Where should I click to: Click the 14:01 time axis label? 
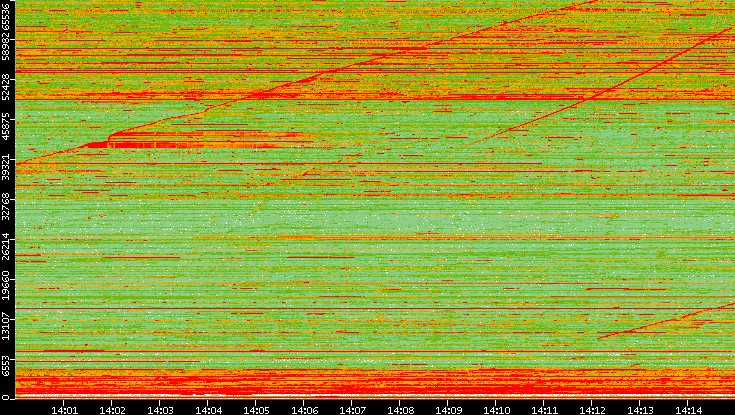[65, 409]
